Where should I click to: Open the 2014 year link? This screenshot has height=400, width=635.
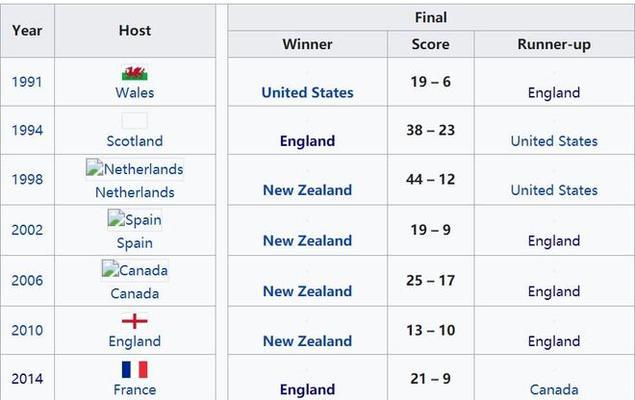tap(27, 379)
